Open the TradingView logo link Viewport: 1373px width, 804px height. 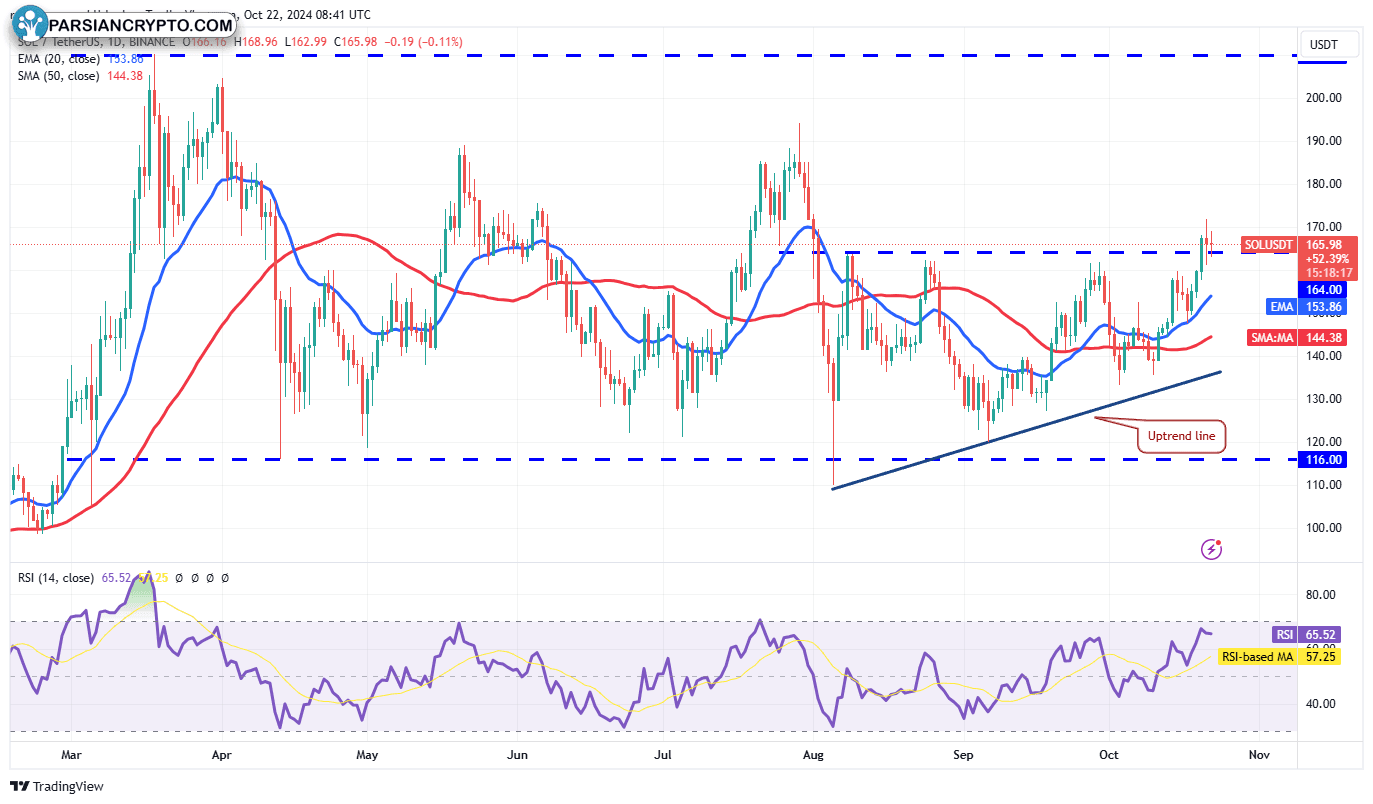(x=57, y=787)
